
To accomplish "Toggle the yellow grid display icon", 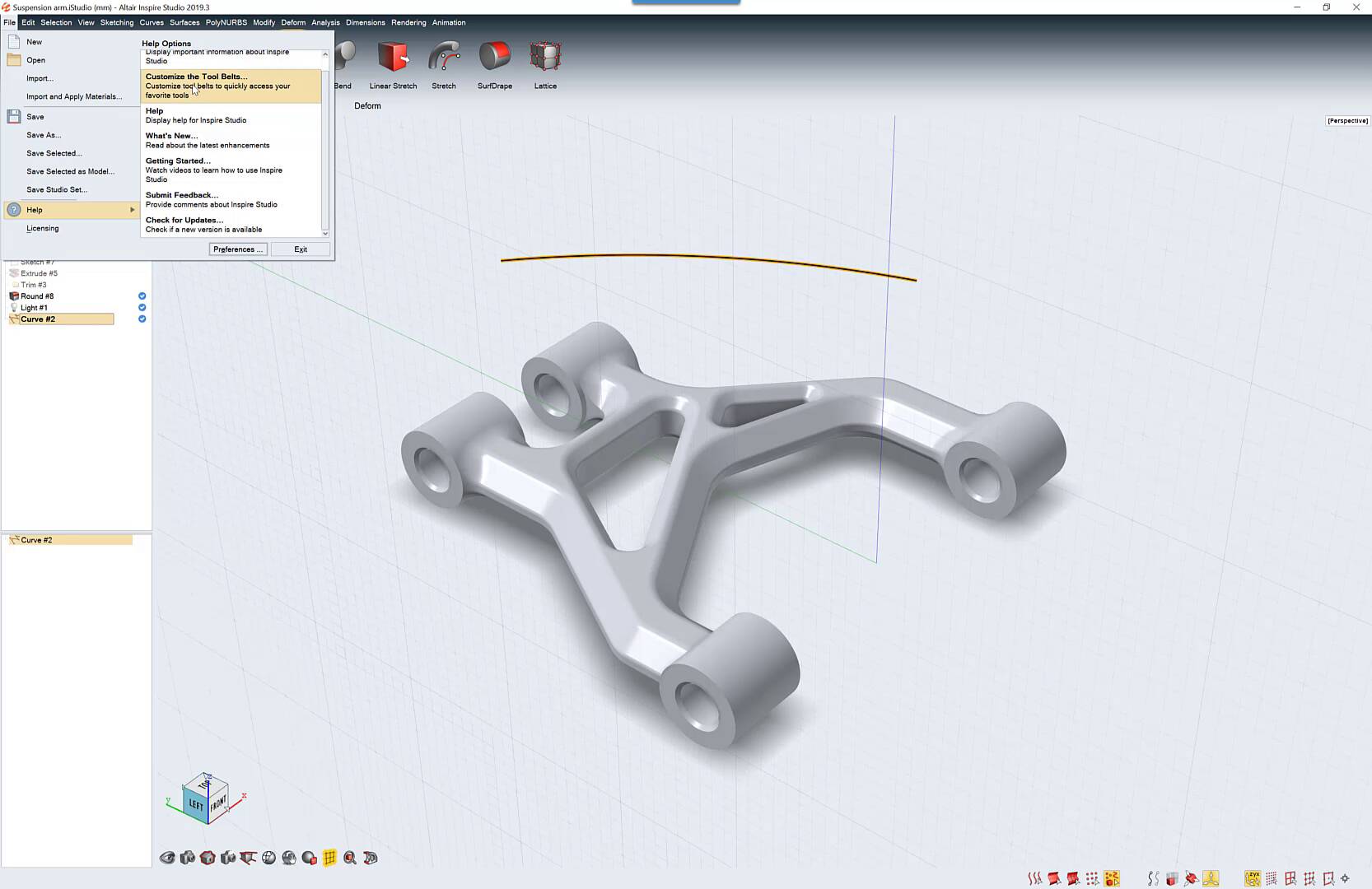I will (x=329, y=858).
